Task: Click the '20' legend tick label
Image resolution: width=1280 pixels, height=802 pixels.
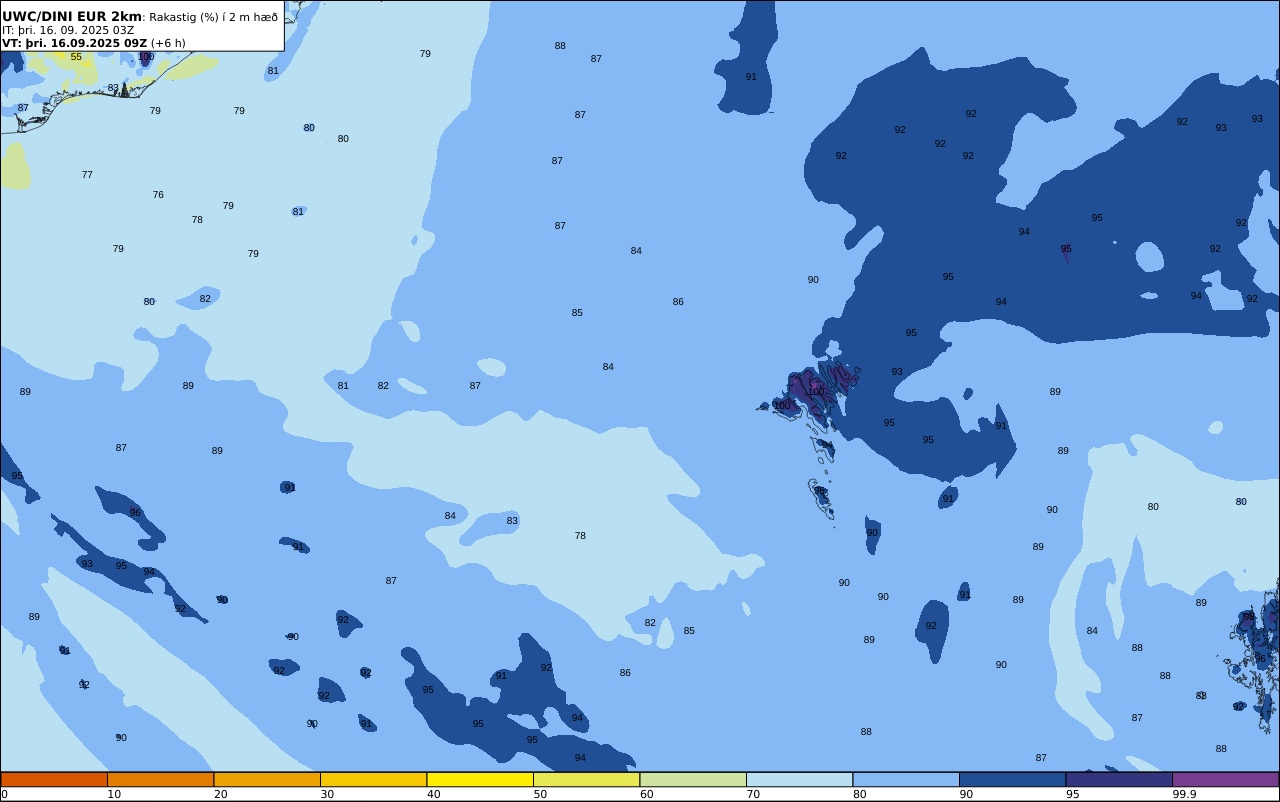Action: coord(220,794)
